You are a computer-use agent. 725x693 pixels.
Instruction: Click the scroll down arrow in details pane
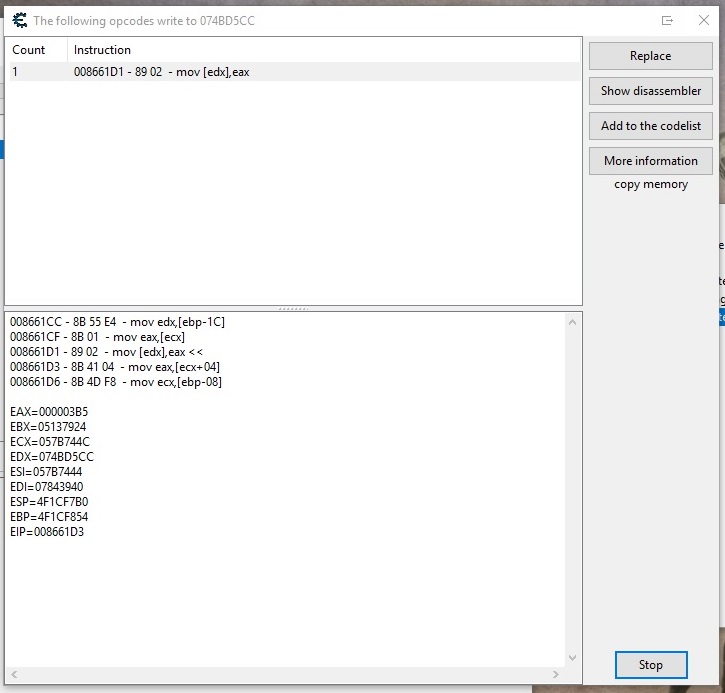[572, 657]
